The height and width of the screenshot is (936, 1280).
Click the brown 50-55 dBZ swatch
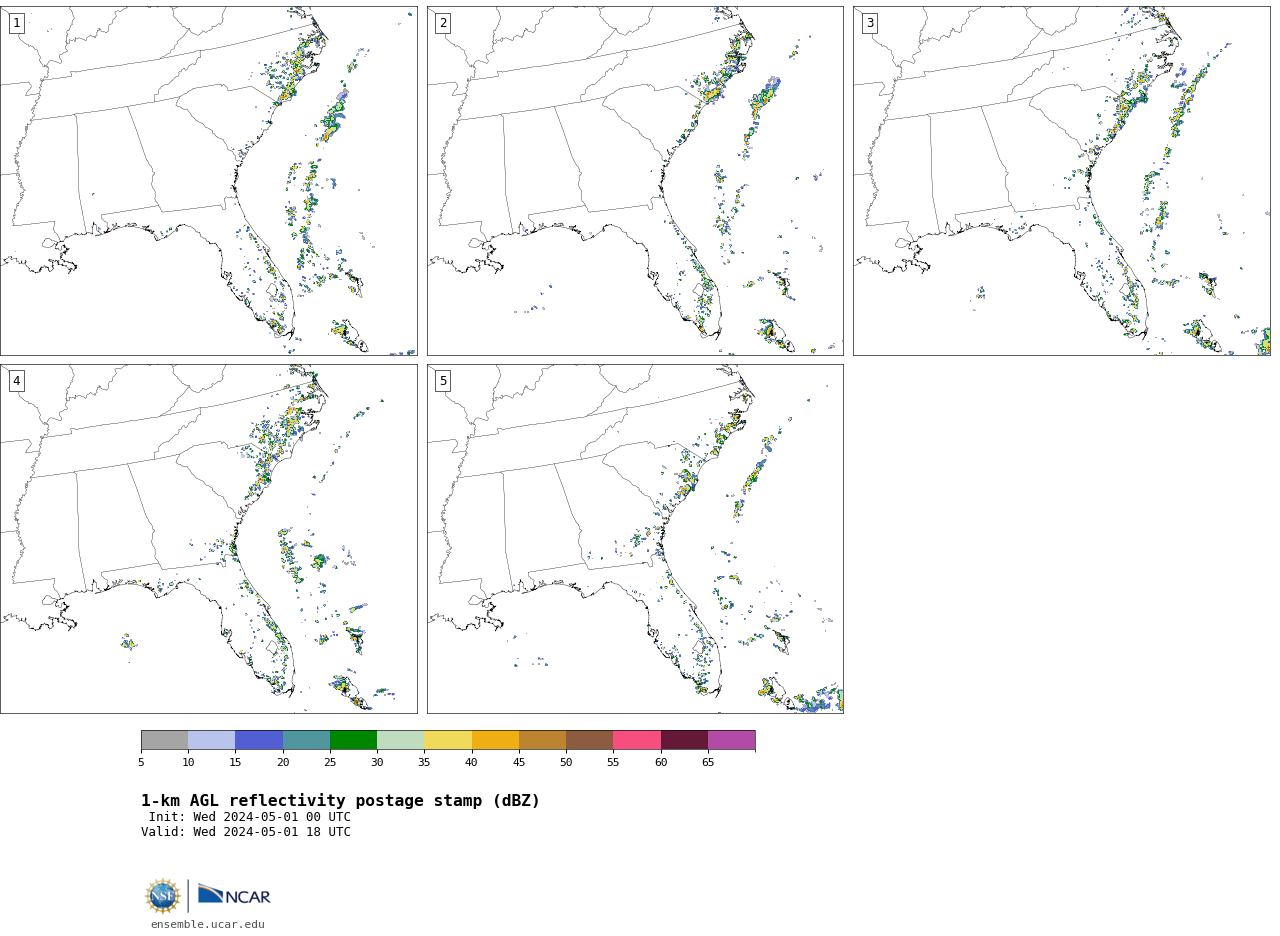click(589, 740)
